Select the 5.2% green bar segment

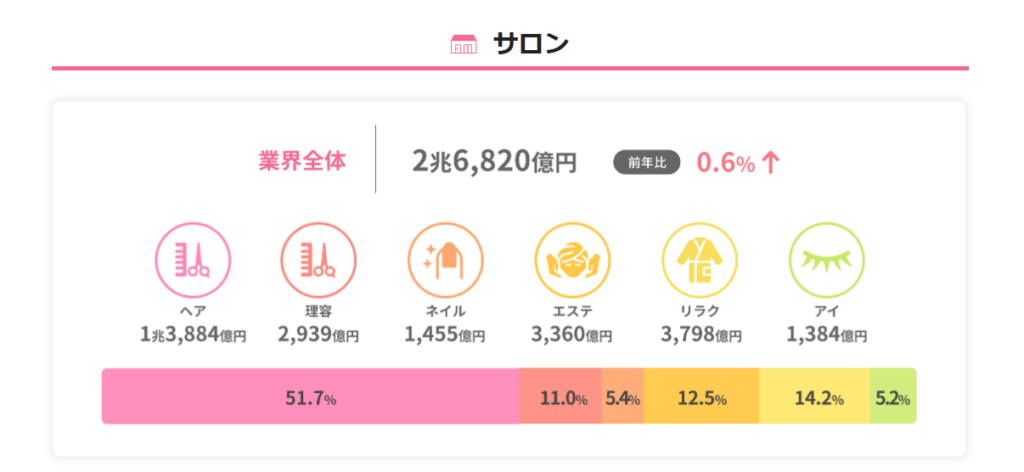tap(893, 397)
